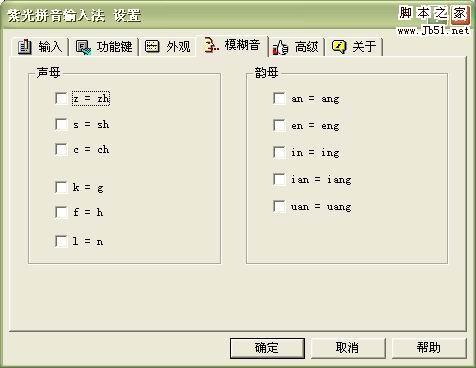Open the 功能键 tab

(x=104, y=47)
